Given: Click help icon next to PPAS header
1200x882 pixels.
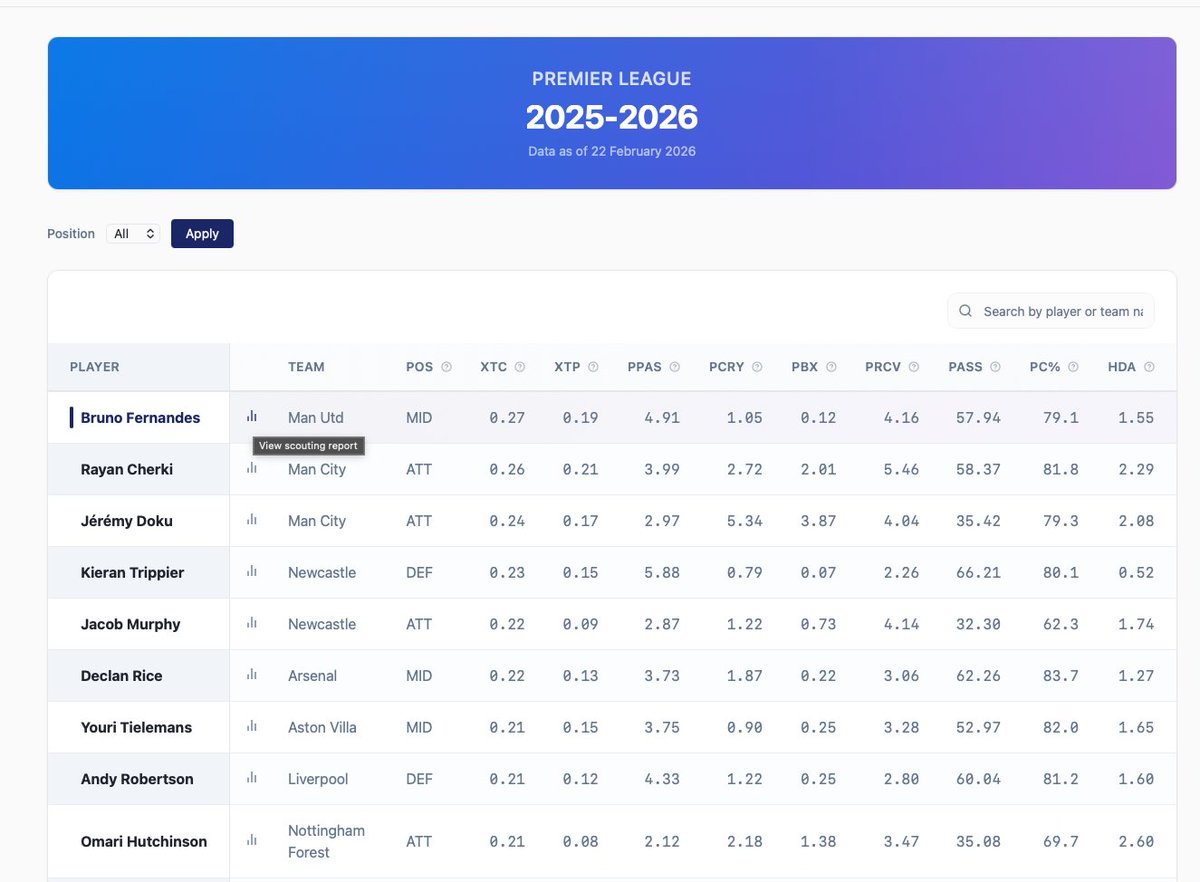Looking at the screenshot, I should [675, 367].
